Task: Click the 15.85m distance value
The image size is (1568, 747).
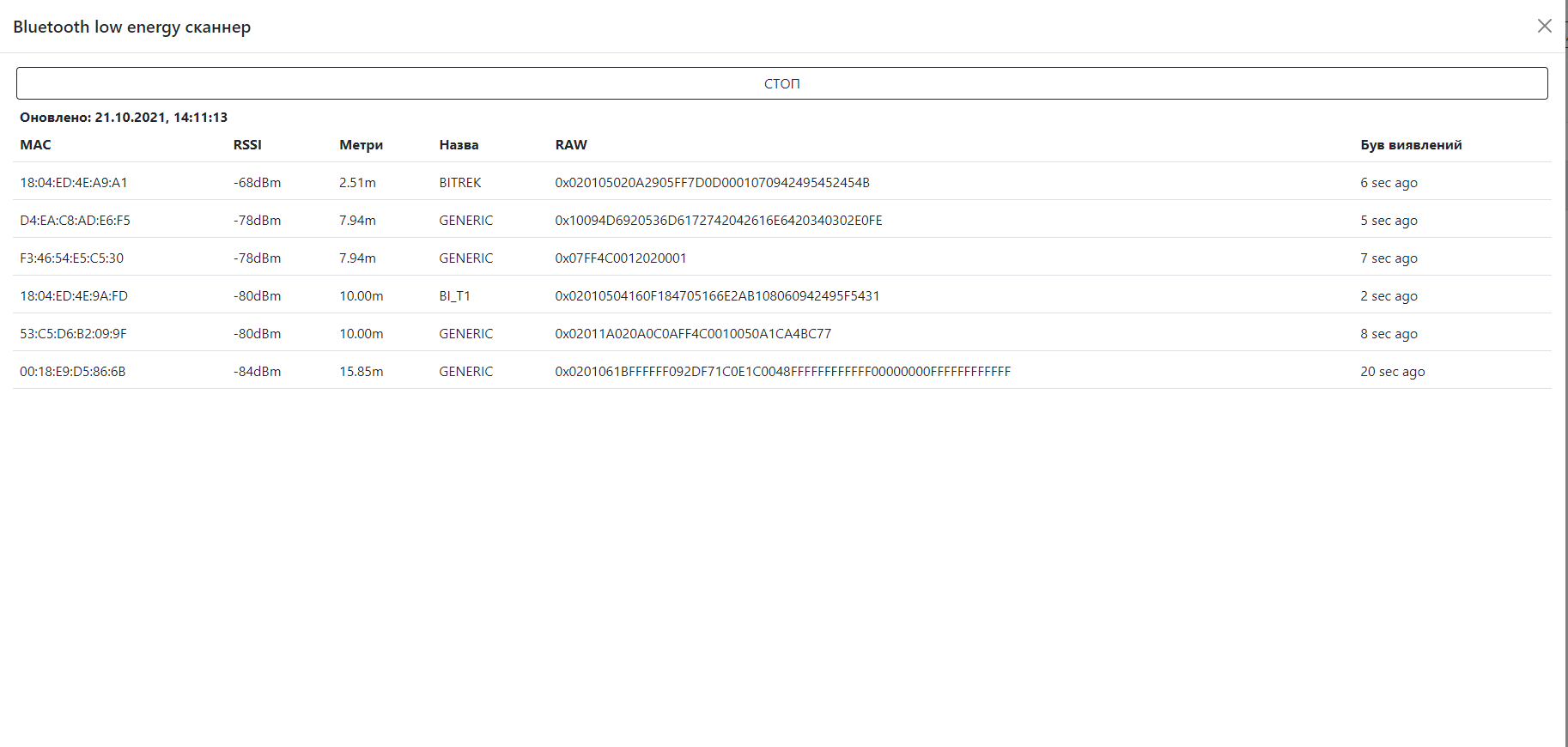Action: coord(361,371)
